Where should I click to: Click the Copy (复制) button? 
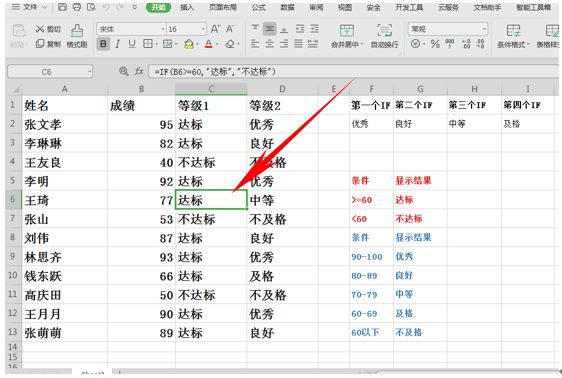coord(48,44)
